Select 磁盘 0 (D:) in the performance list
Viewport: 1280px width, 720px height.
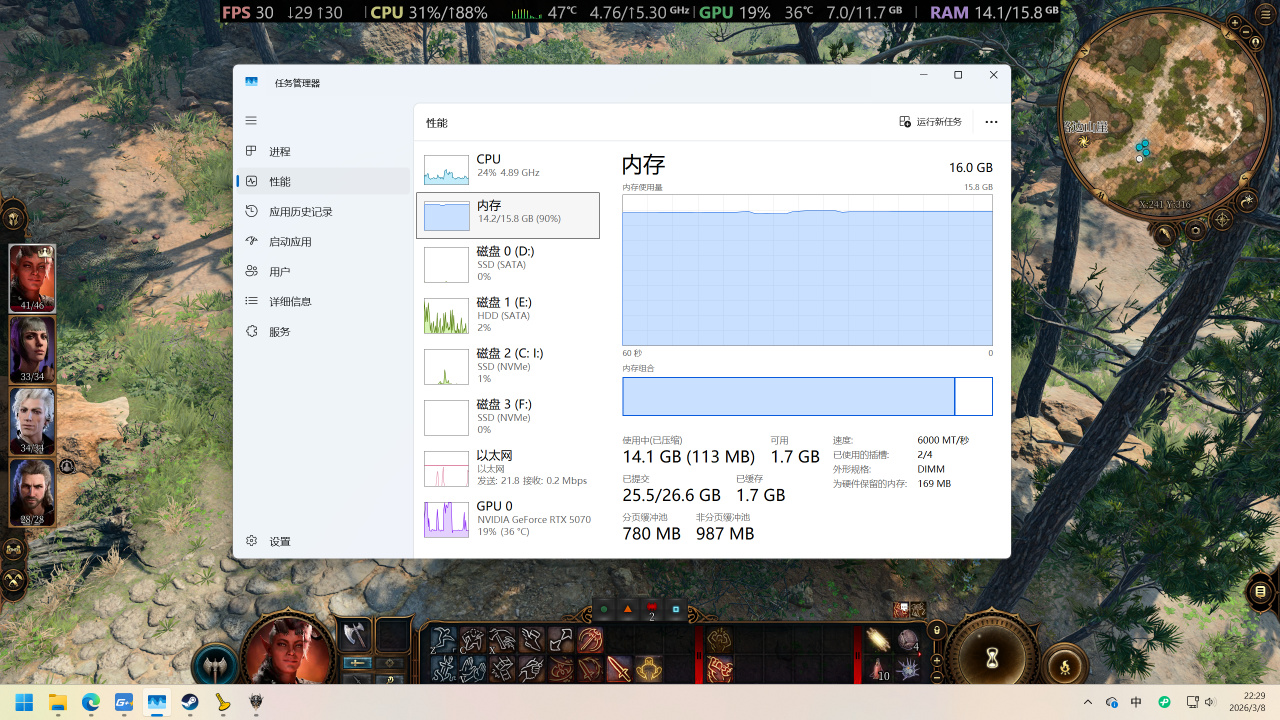click(x=508, y=264)
